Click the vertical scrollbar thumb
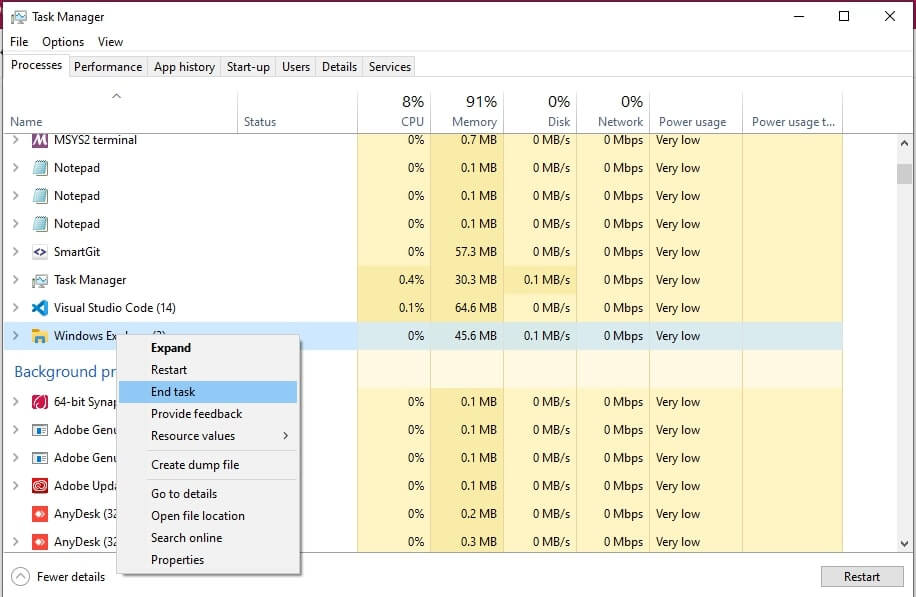Image resolution: width=916 pixels, height=597 pixels. click(x=904, y=173)
